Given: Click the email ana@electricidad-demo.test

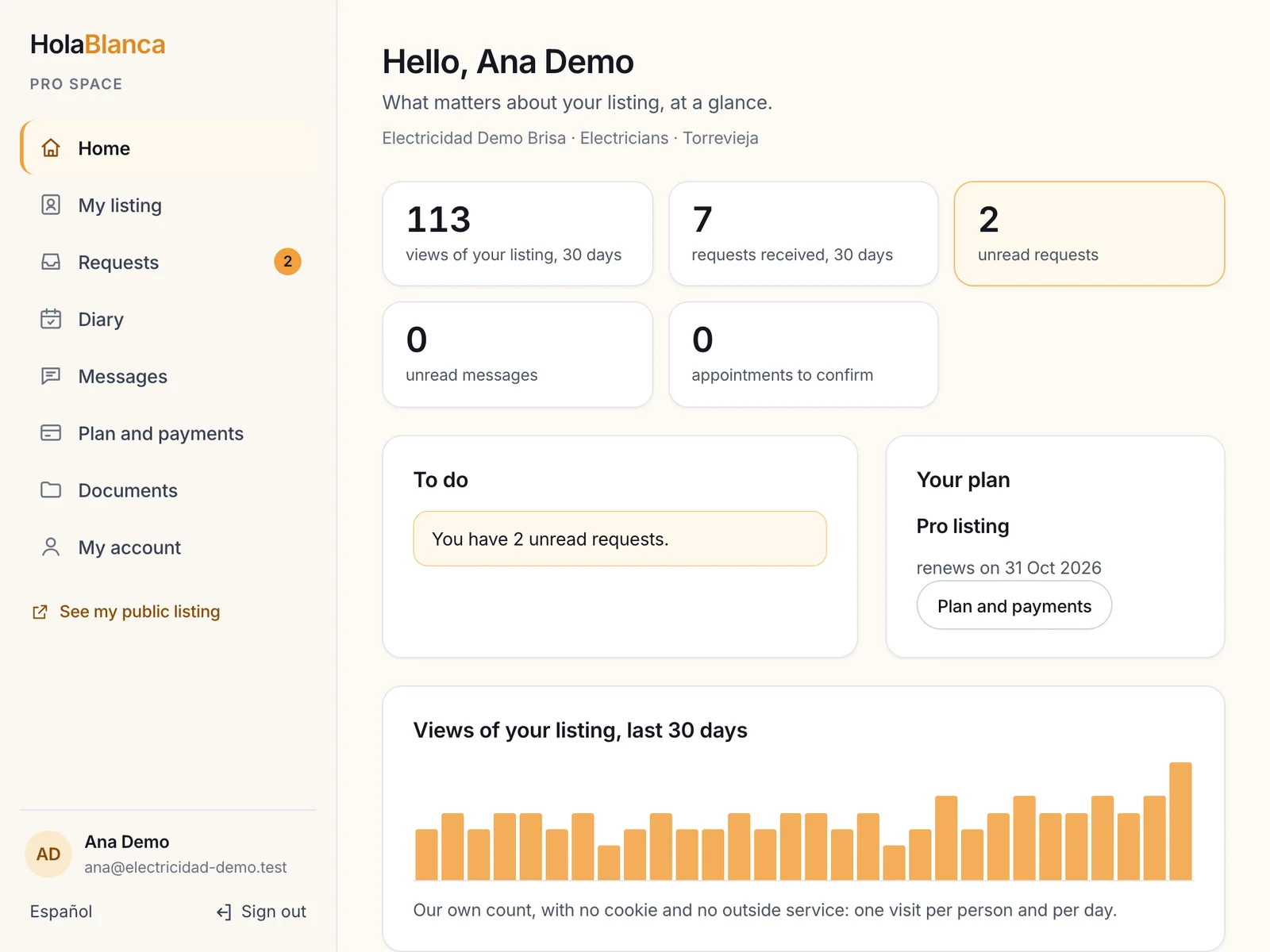Looking at the screenshot, I should click(x=186, y=867).
